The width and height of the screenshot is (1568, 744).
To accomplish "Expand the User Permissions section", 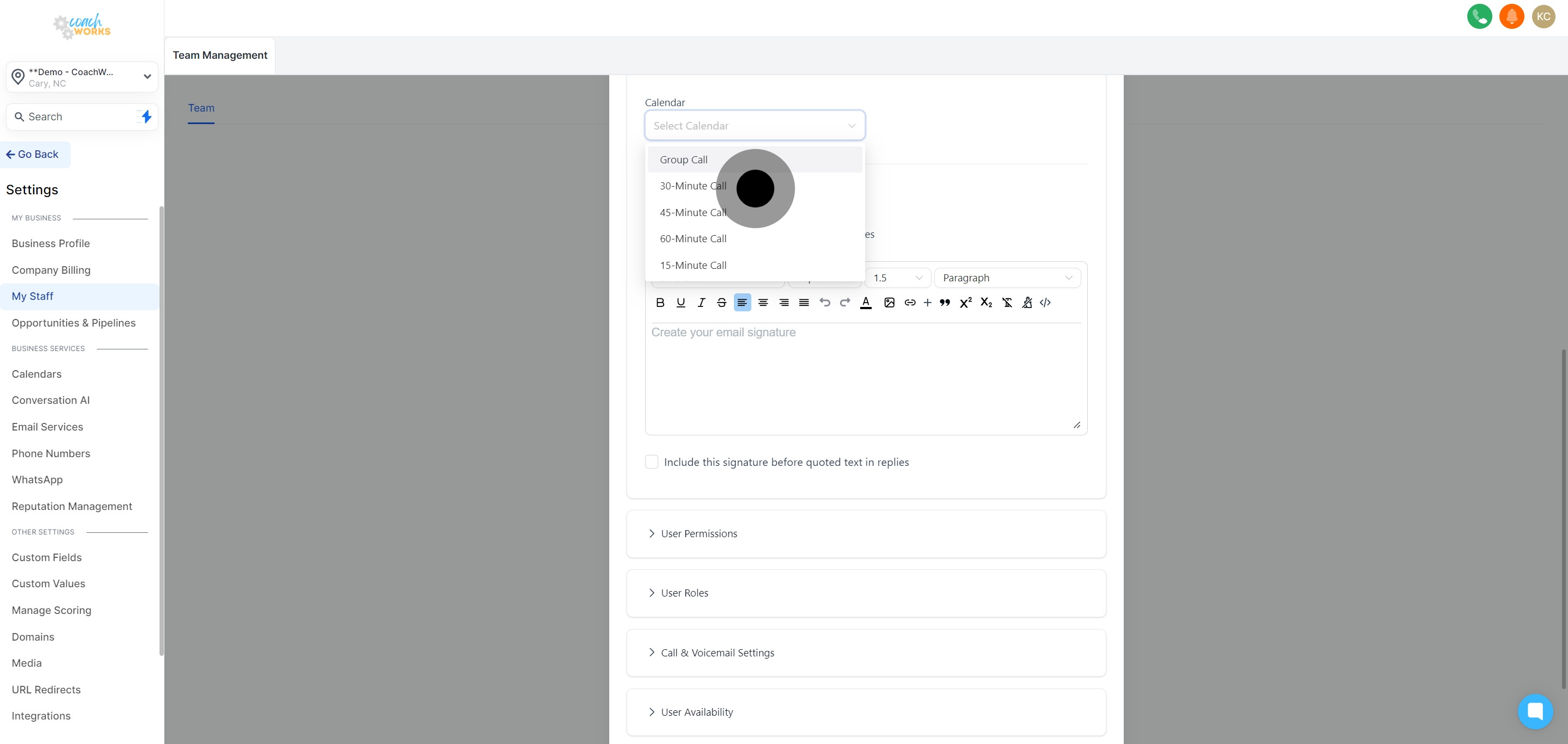I will (699, 533).
